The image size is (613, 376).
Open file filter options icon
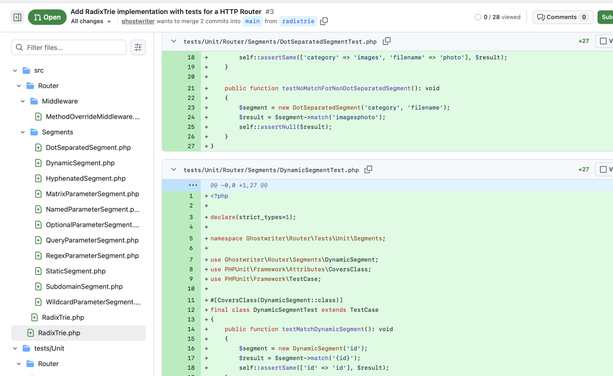[138, 47]
